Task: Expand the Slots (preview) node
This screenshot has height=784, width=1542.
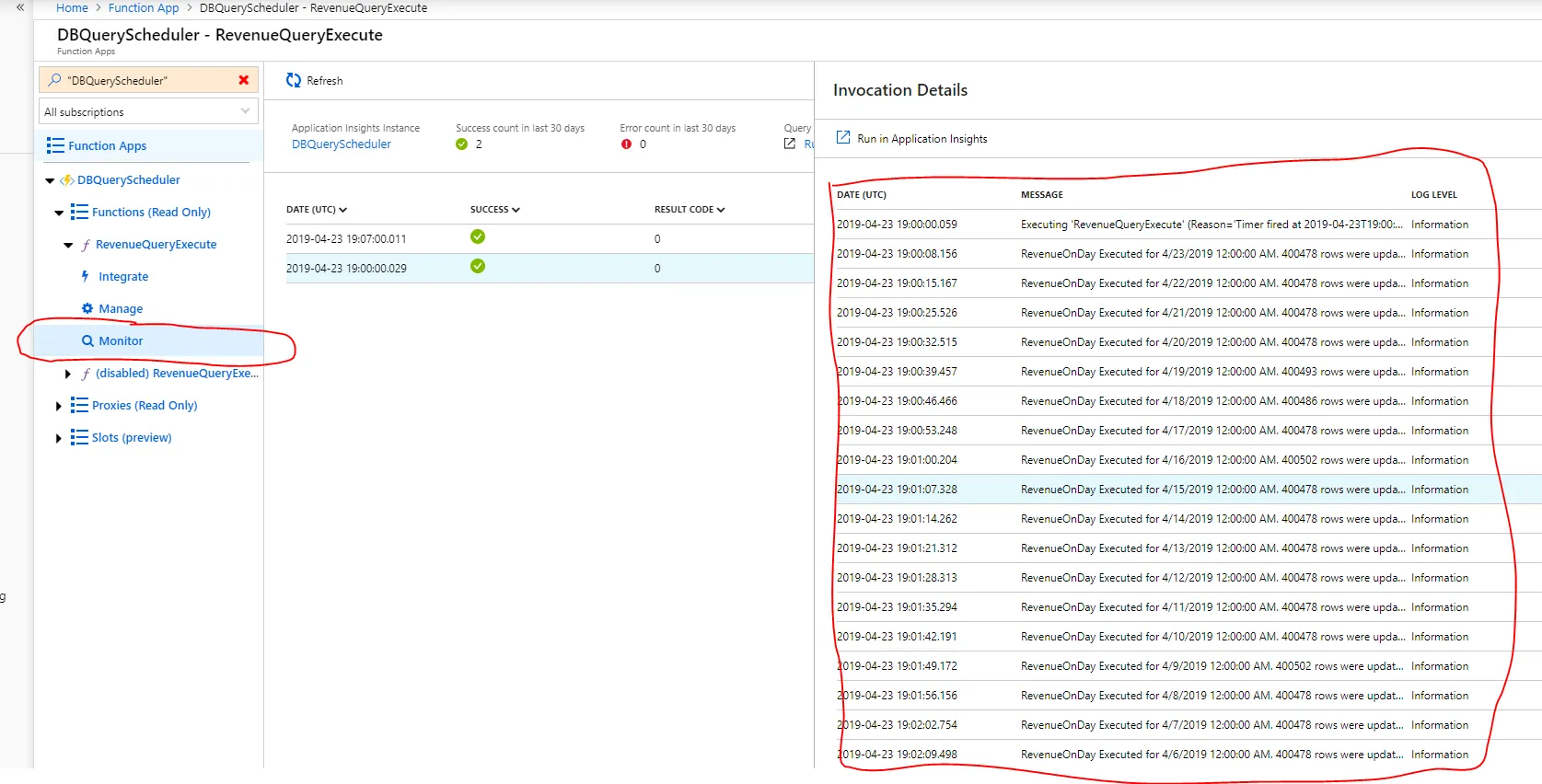Action: tap(59, 438)
